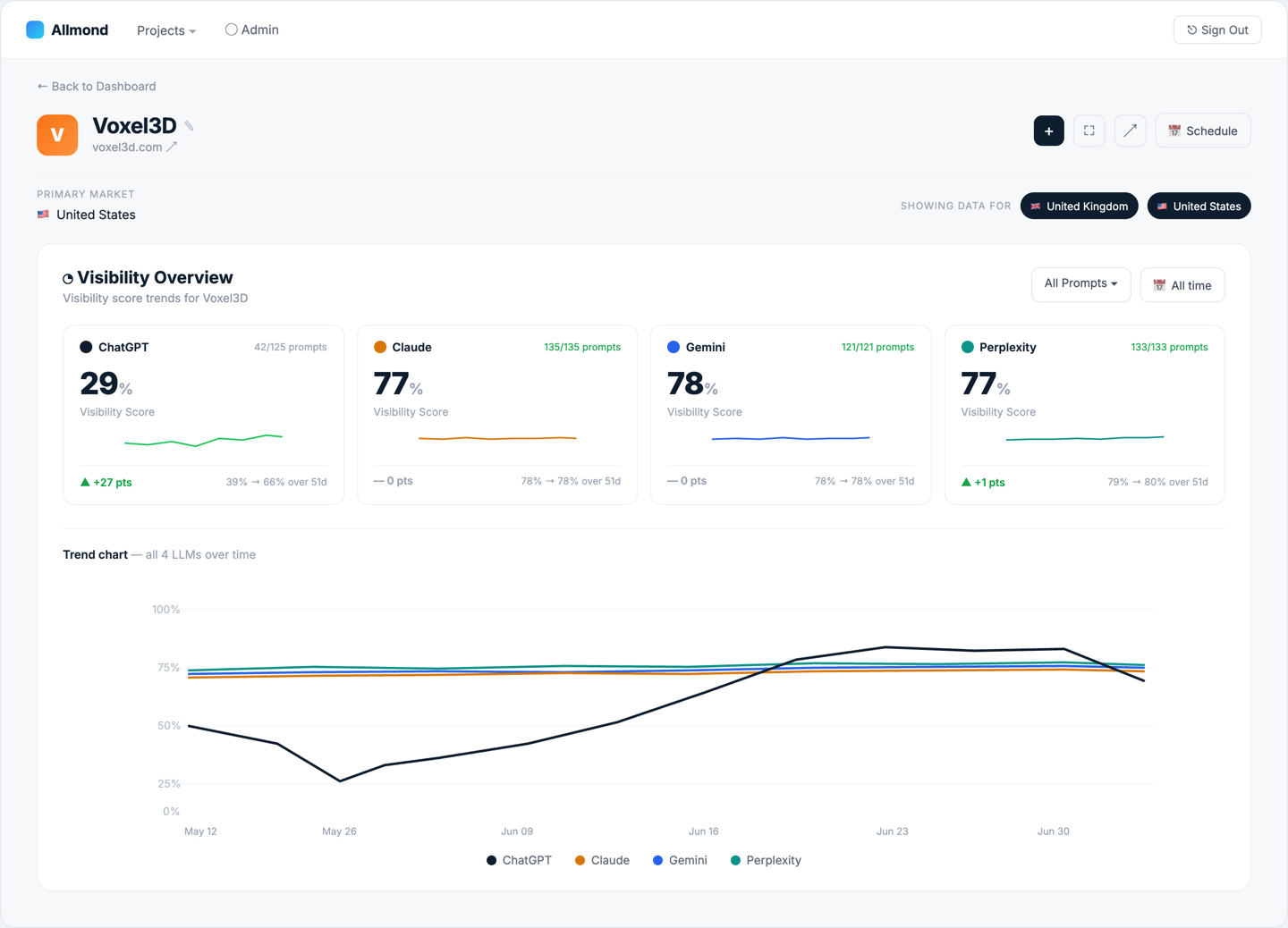Click the 39% → 66% over 51d text
The image size is (1288, 928).
click(276, 482)
